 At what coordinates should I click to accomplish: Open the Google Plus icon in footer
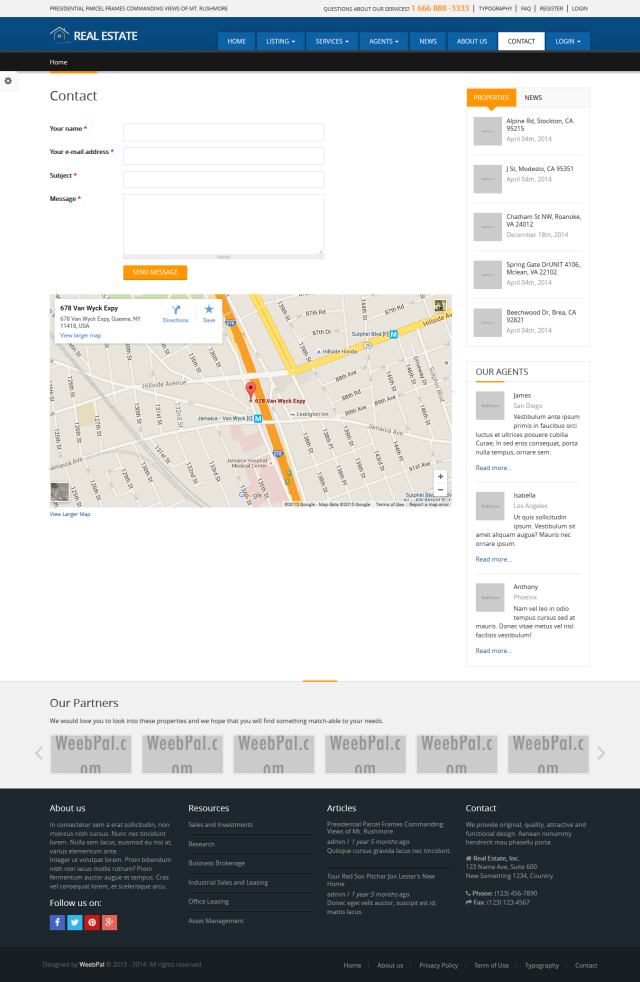tap(109, 922)
